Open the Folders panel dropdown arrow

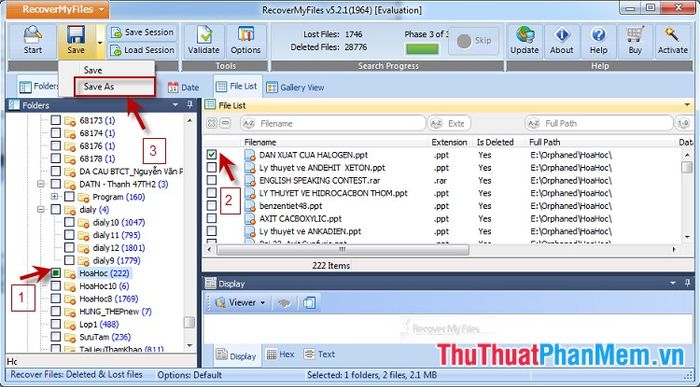[175, 105]
